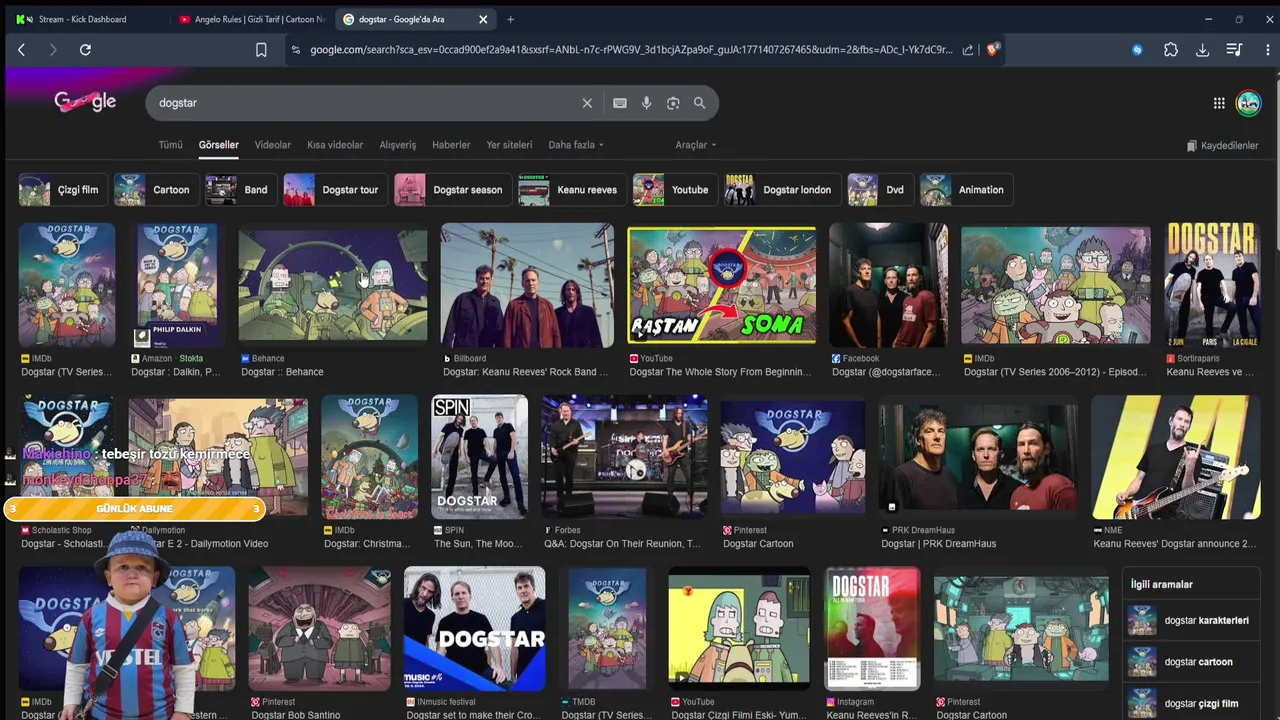Open the Yer siteleri search tab

click(509, 145)
